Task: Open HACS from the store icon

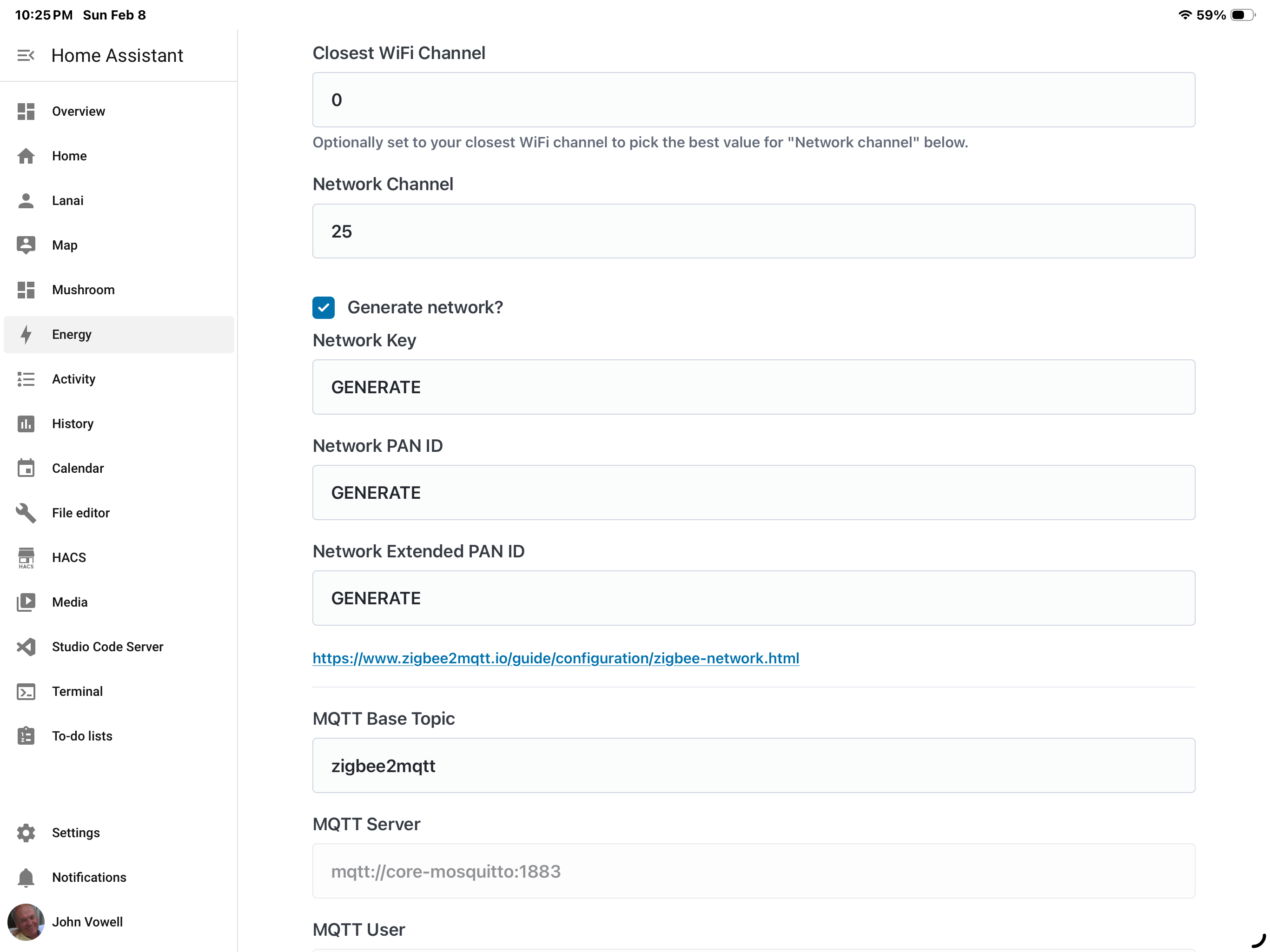Action: tap(26, 557)
